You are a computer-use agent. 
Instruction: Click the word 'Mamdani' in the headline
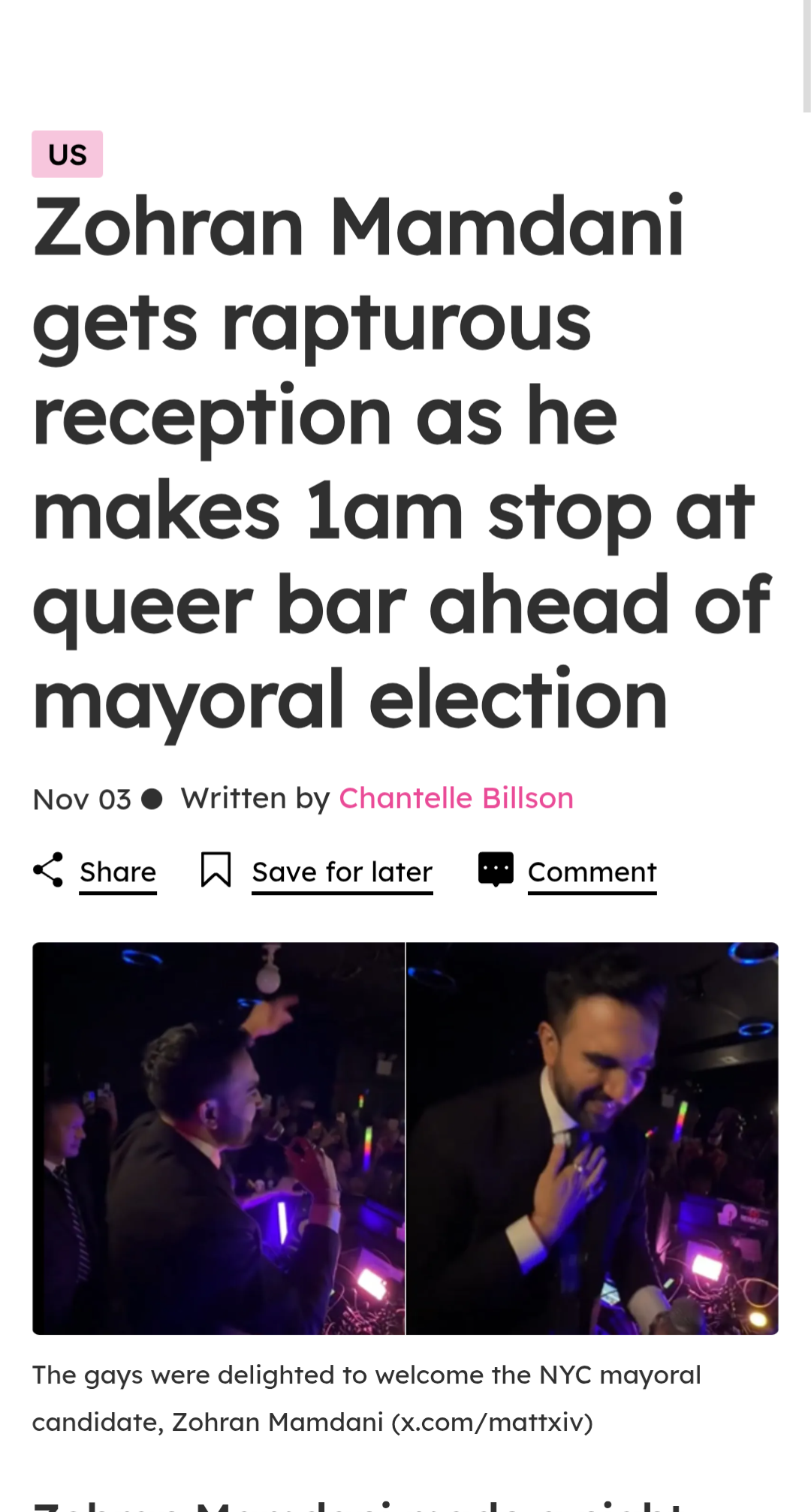click(x=507, y=226)
